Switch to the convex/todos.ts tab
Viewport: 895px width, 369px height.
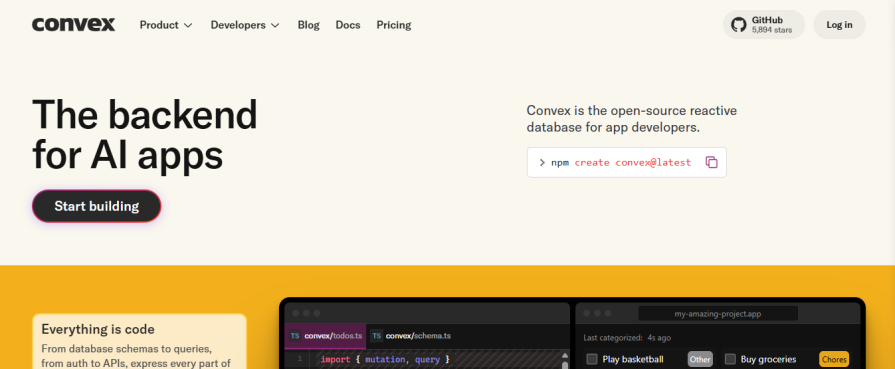pyautogui.click(x=326, y=336)
